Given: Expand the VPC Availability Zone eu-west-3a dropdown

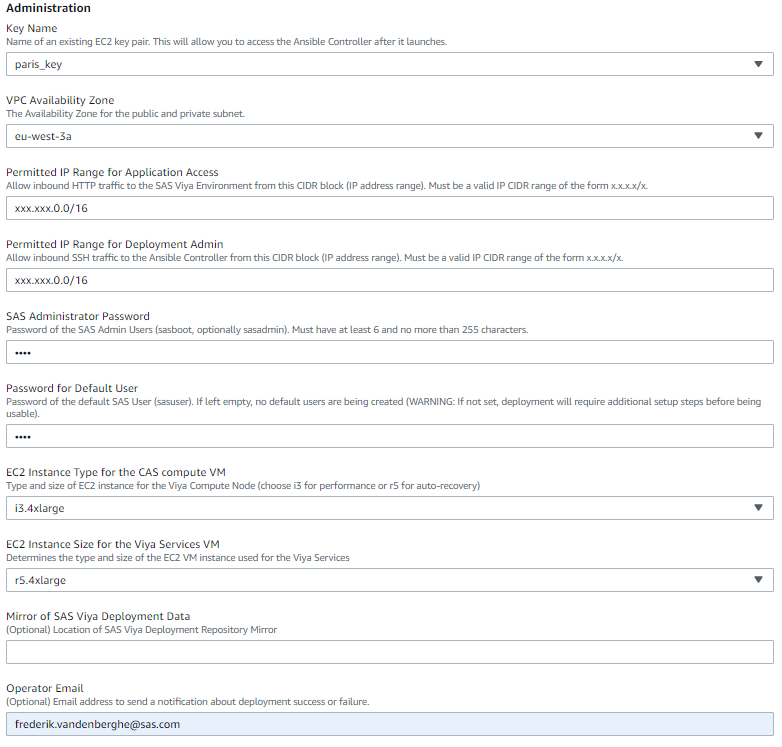Looking at the screenshot, I should 390,136.
